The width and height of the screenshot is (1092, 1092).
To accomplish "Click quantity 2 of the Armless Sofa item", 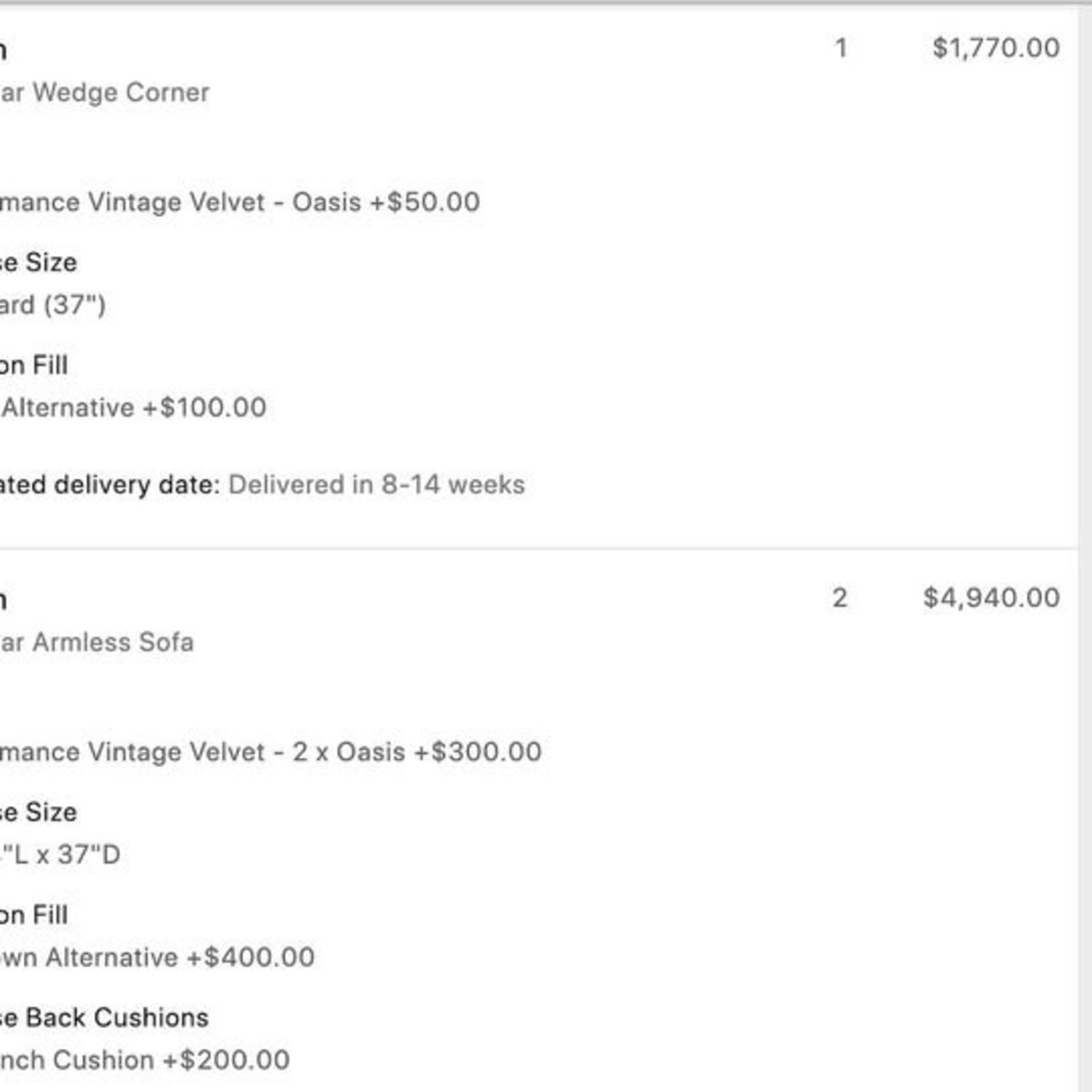I will click(x=839, y=598).
